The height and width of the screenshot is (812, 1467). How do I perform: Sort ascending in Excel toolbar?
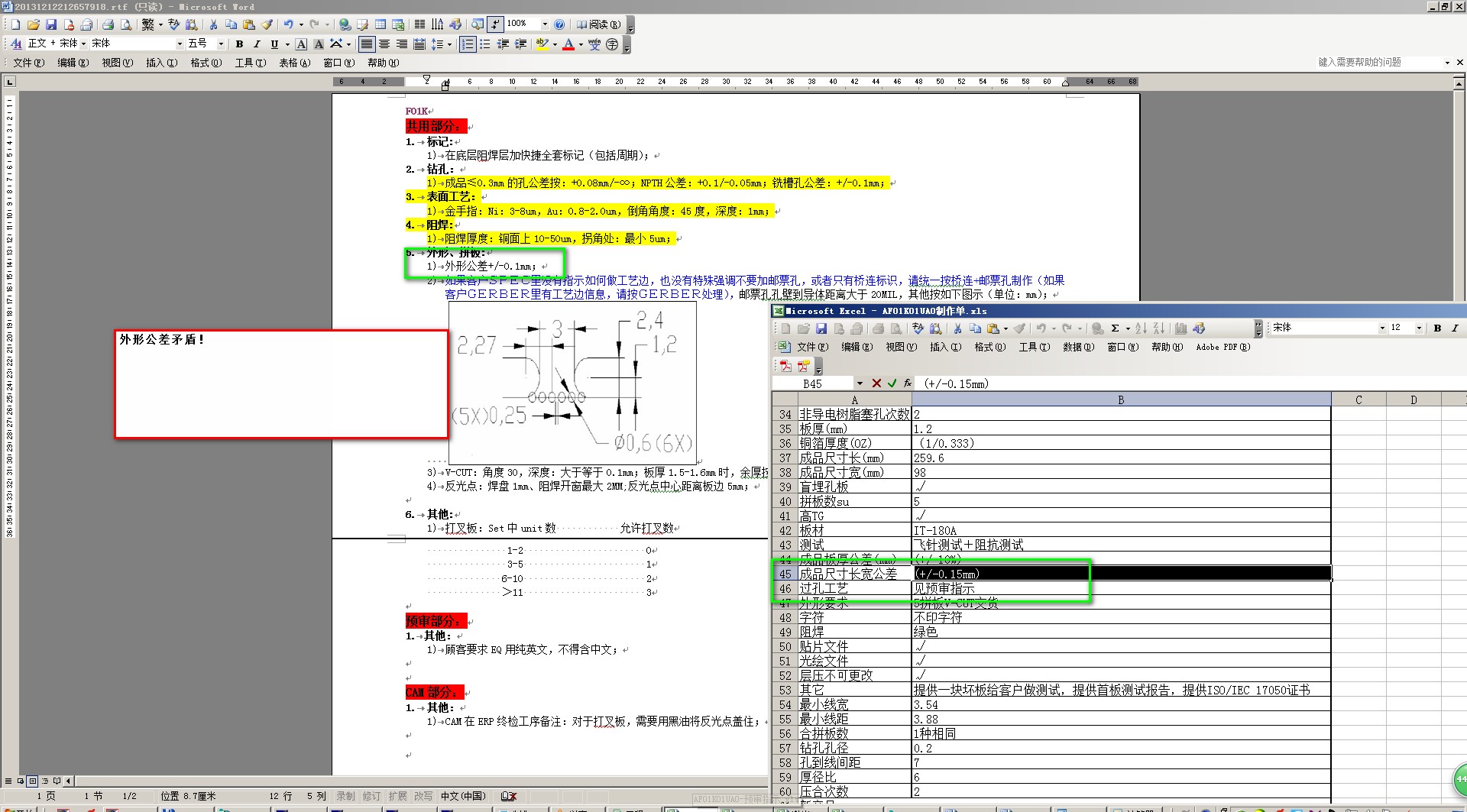coord(1141,328)
